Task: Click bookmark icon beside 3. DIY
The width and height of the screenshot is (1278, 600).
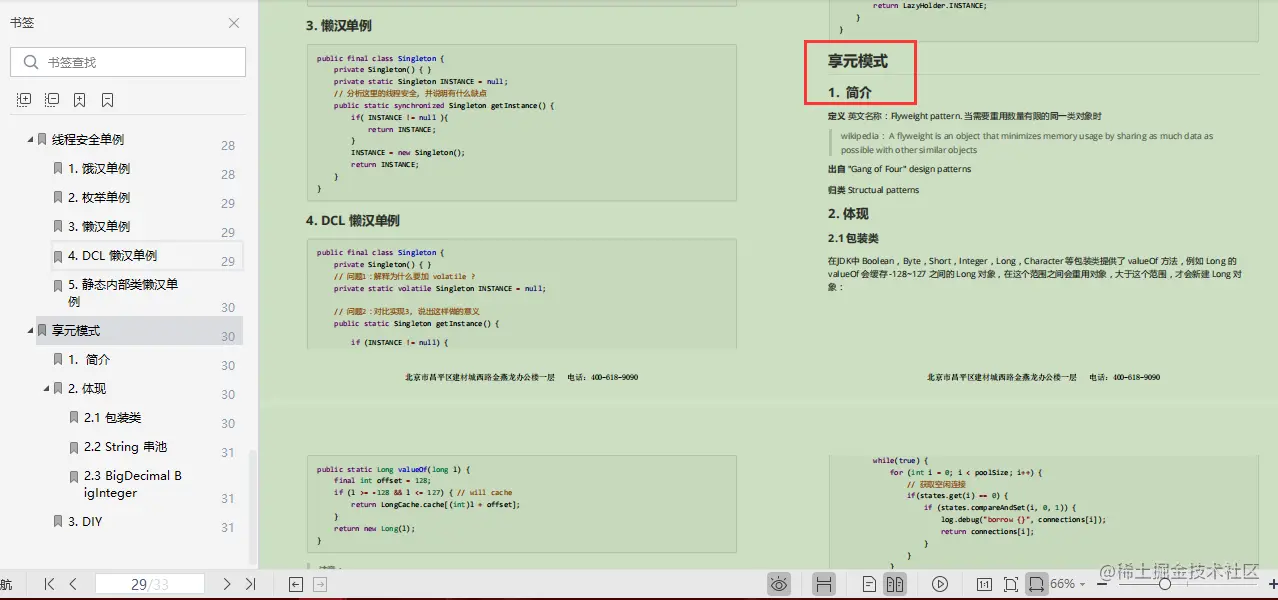Action: point(58,522)
